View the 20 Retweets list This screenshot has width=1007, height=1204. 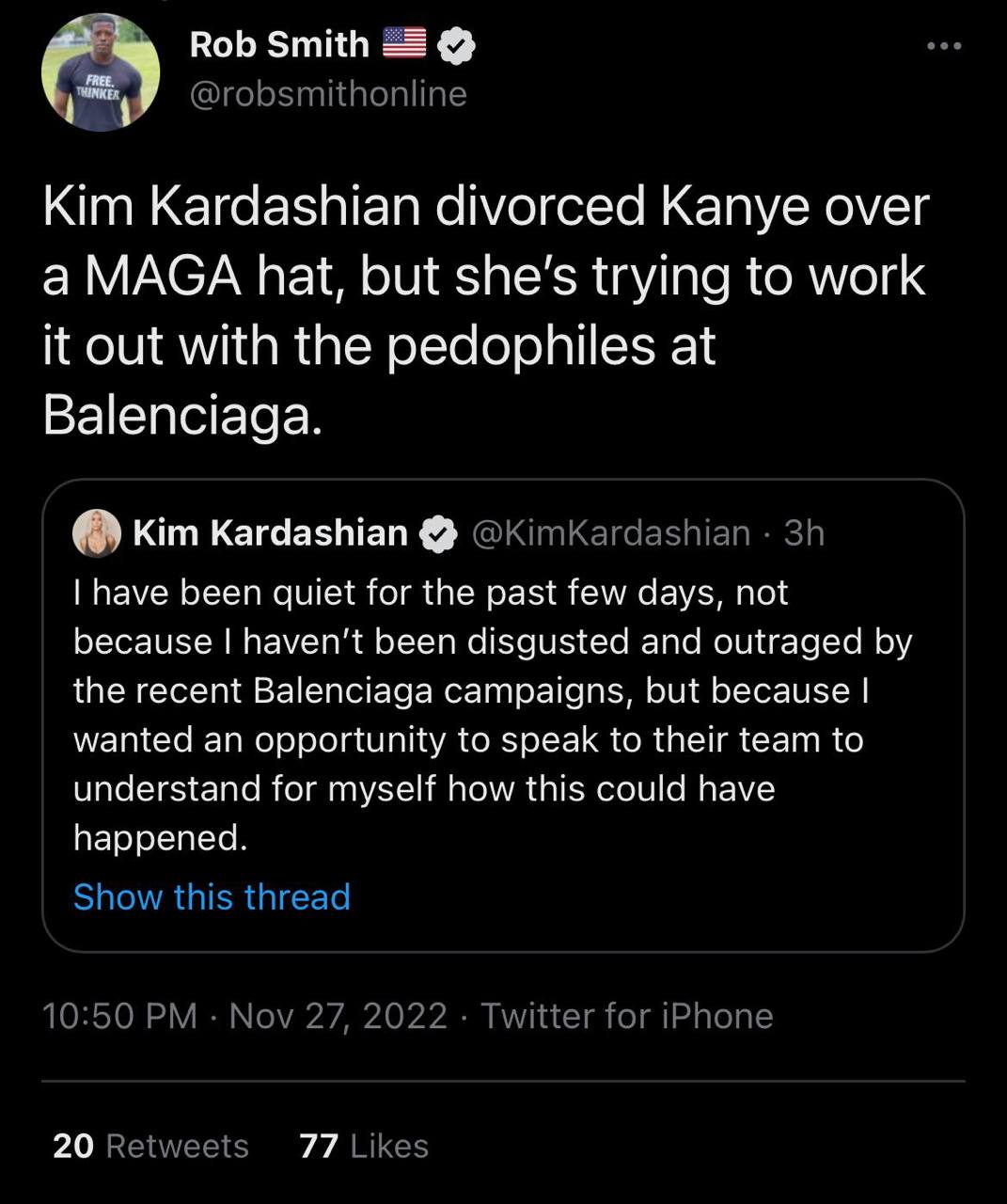coord(150,1146)
